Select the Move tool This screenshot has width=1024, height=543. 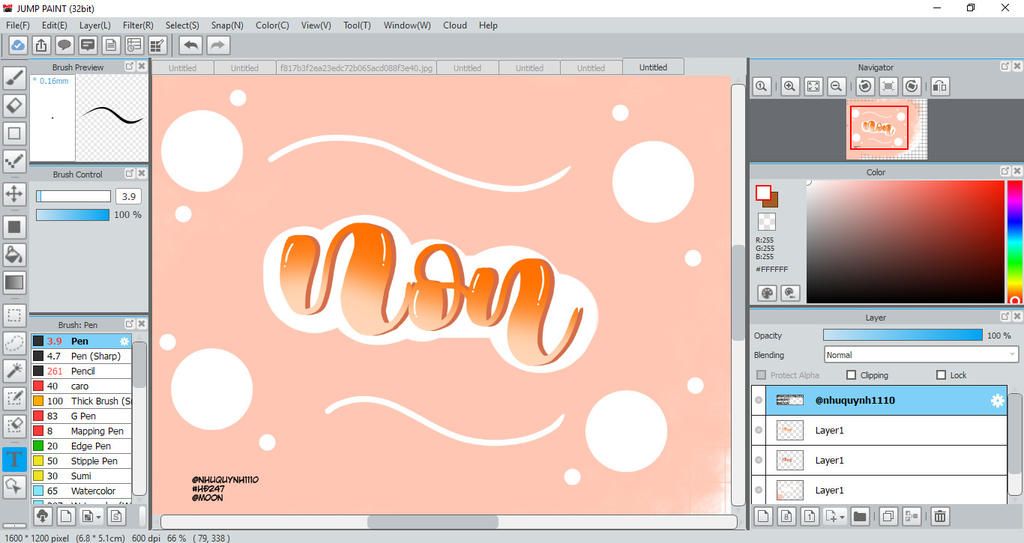14,194
